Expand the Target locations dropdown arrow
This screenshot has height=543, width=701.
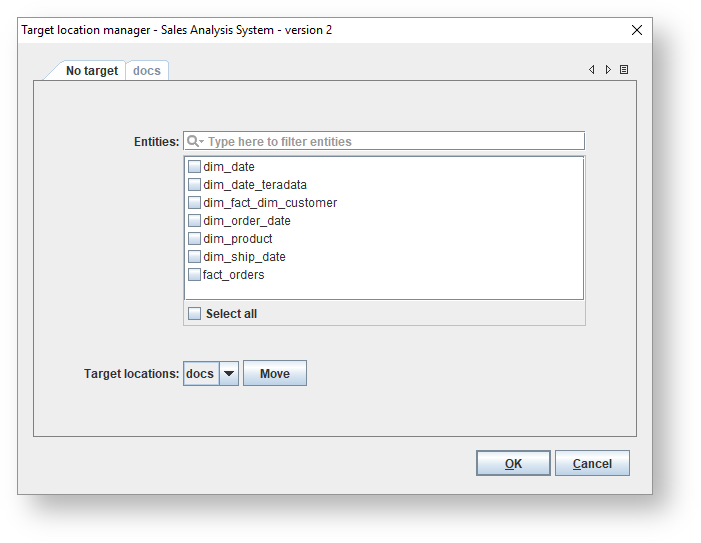(x=229, y=374)
